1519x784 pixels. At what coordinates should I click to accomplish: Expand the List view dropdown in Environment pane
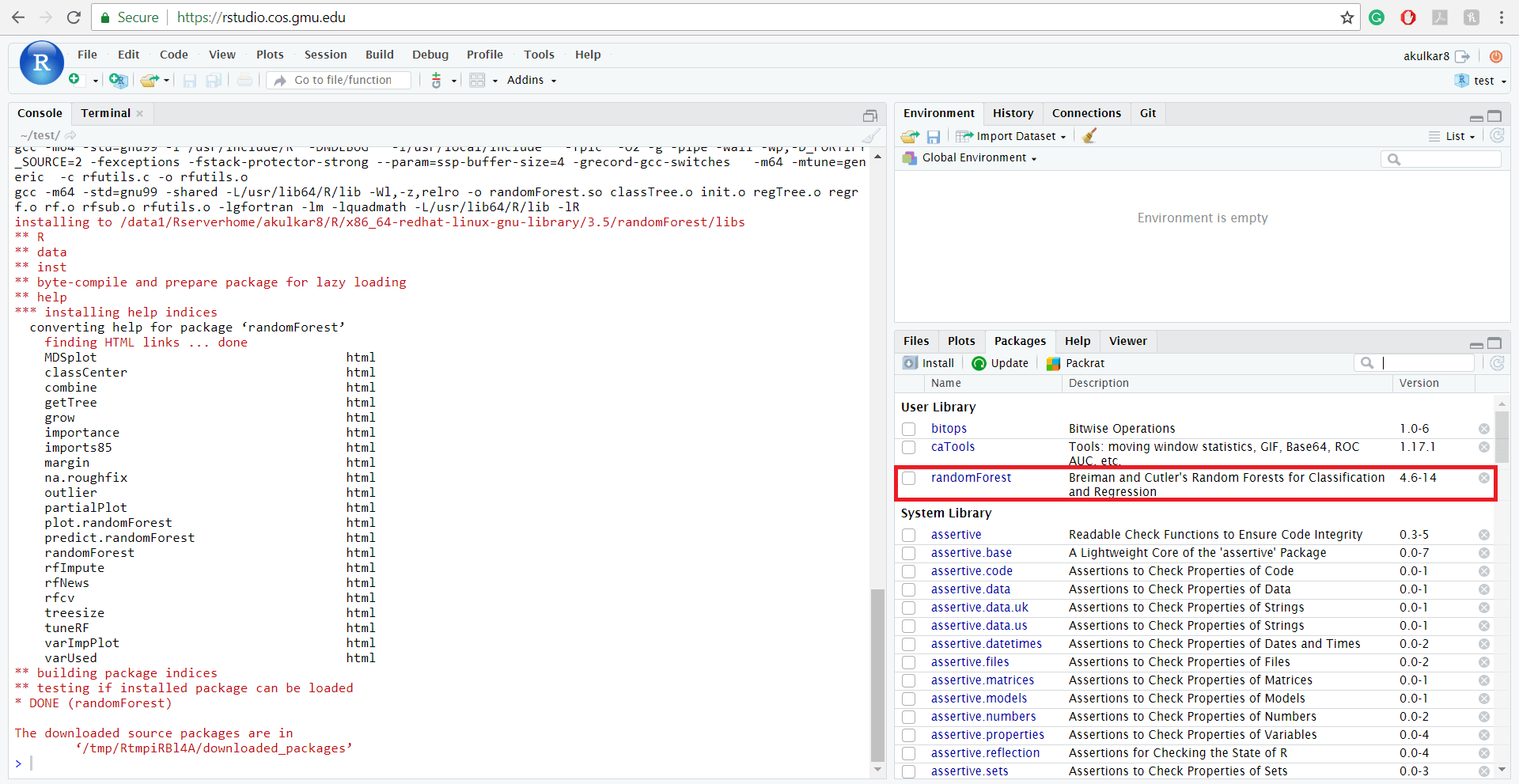(x=1454, y=136)
